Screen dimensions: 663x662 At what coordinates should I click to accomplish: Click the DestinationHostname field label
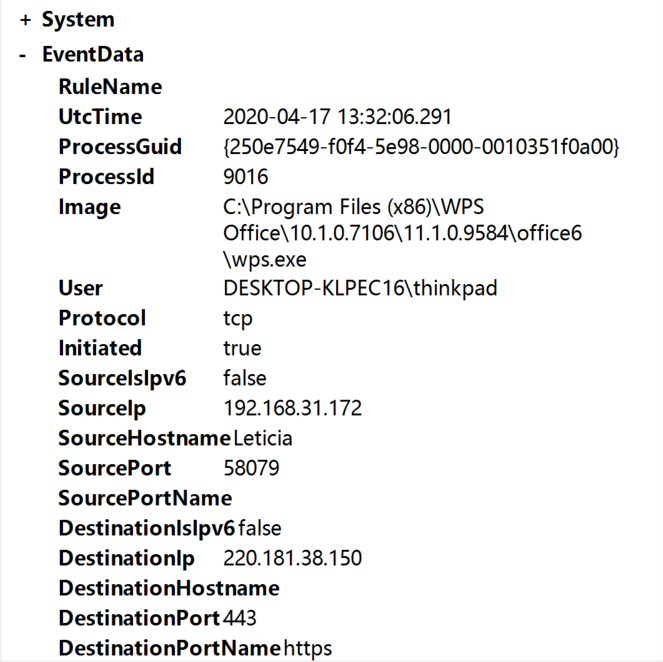tap(169, 588)
